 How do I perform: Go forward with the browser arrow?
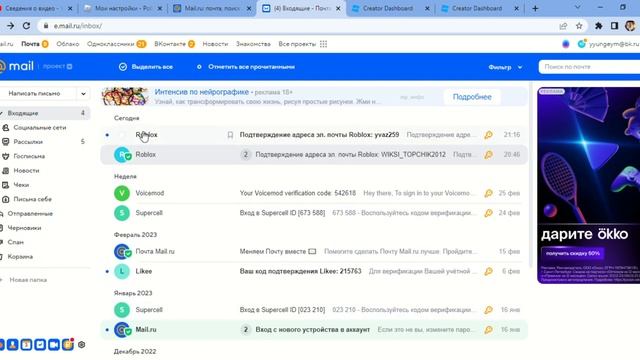pyautogui.click(x=11, y=26)
